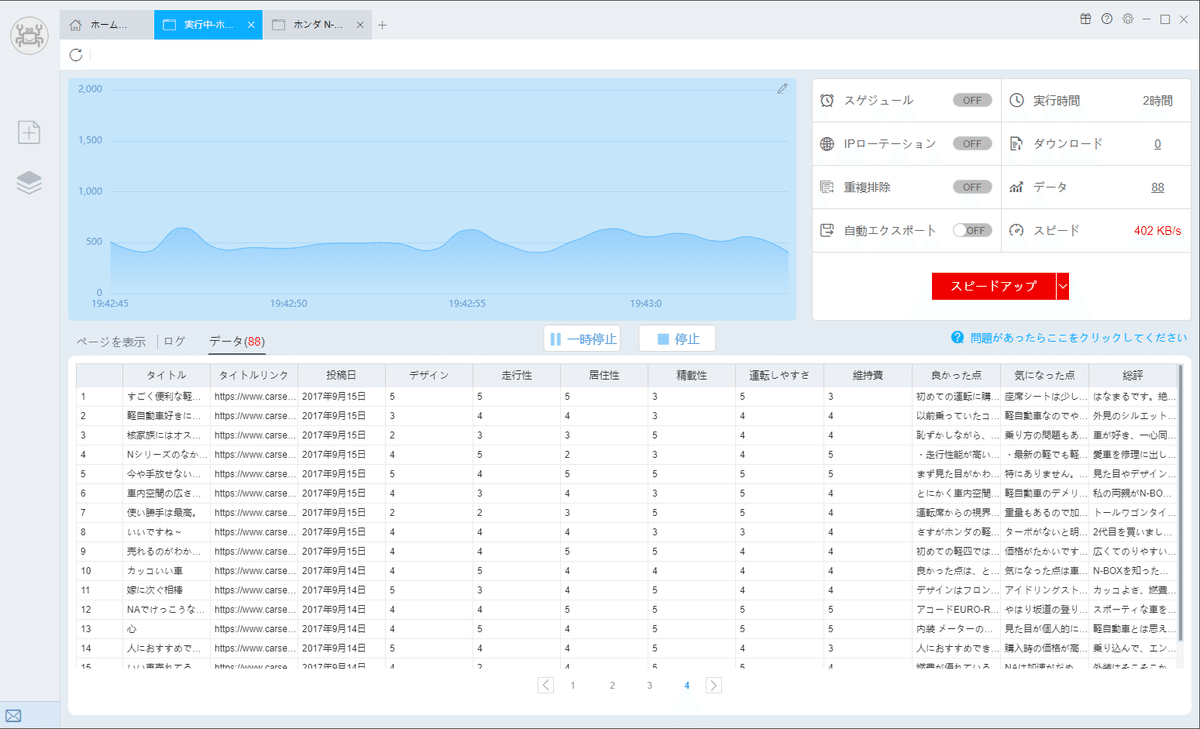Click the データ chart icon
This screenshot has width=1200, height=729.
1016,187
